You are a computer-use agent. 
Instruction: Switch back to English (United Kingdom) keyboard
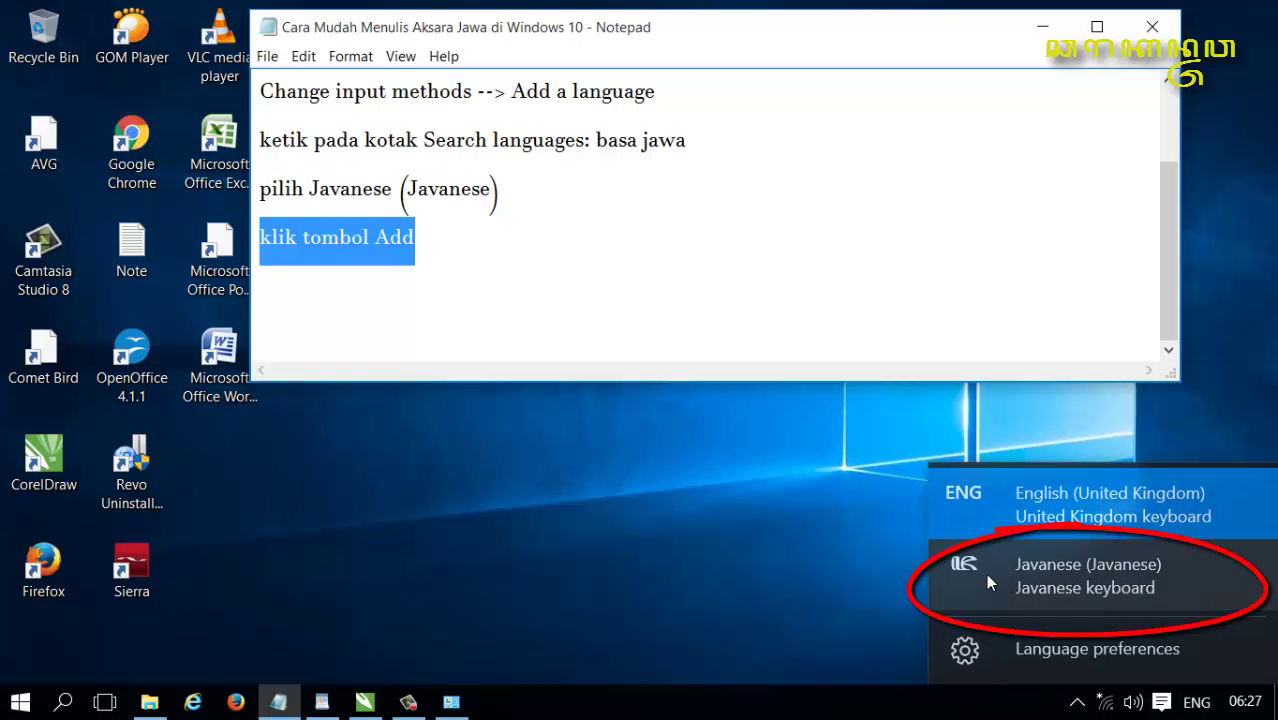(1109, 504)
